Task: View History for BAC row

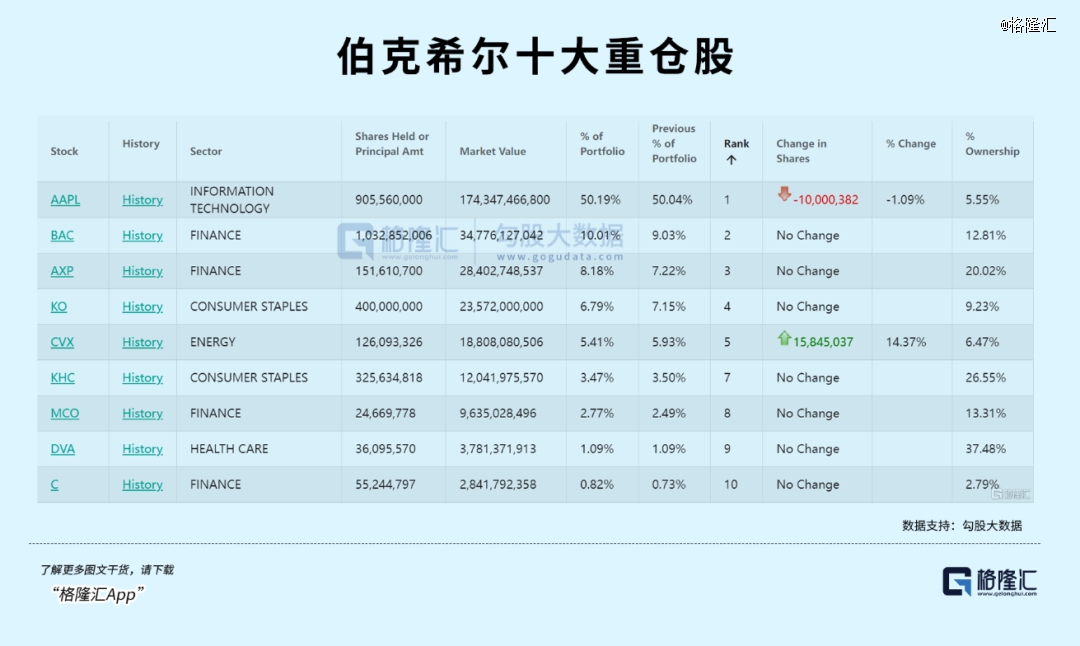Action: click(143, 236)
